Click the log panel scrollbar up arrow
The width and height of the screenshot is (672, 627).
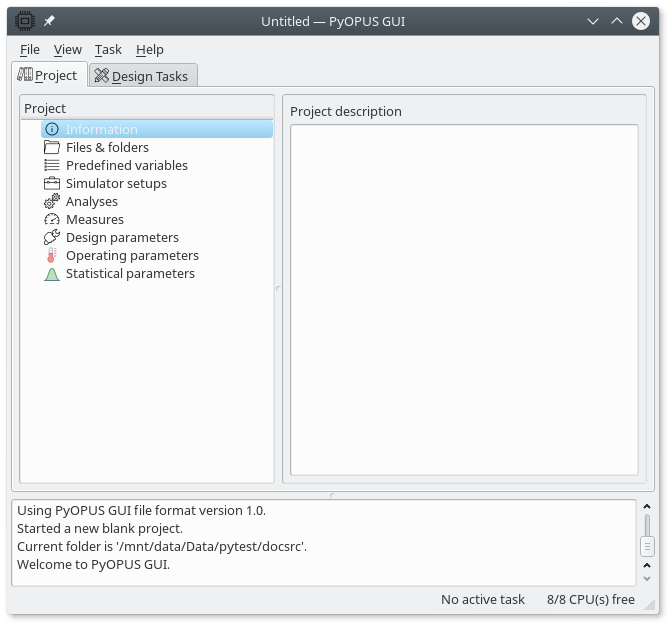647,508
